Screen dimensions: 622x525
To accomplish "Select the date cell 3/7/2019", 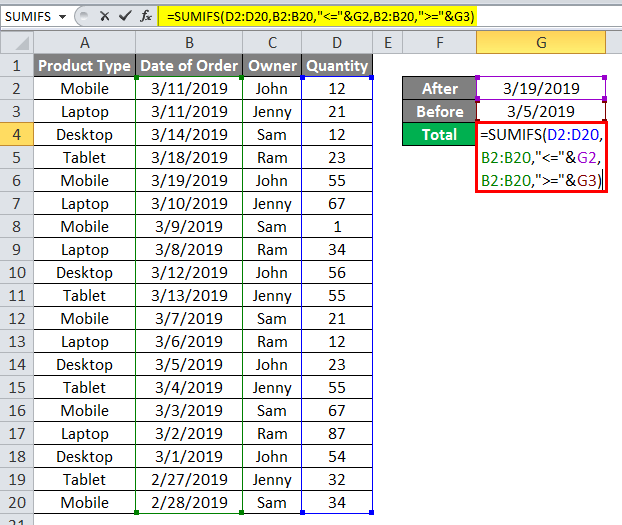I will coord(189,319).
